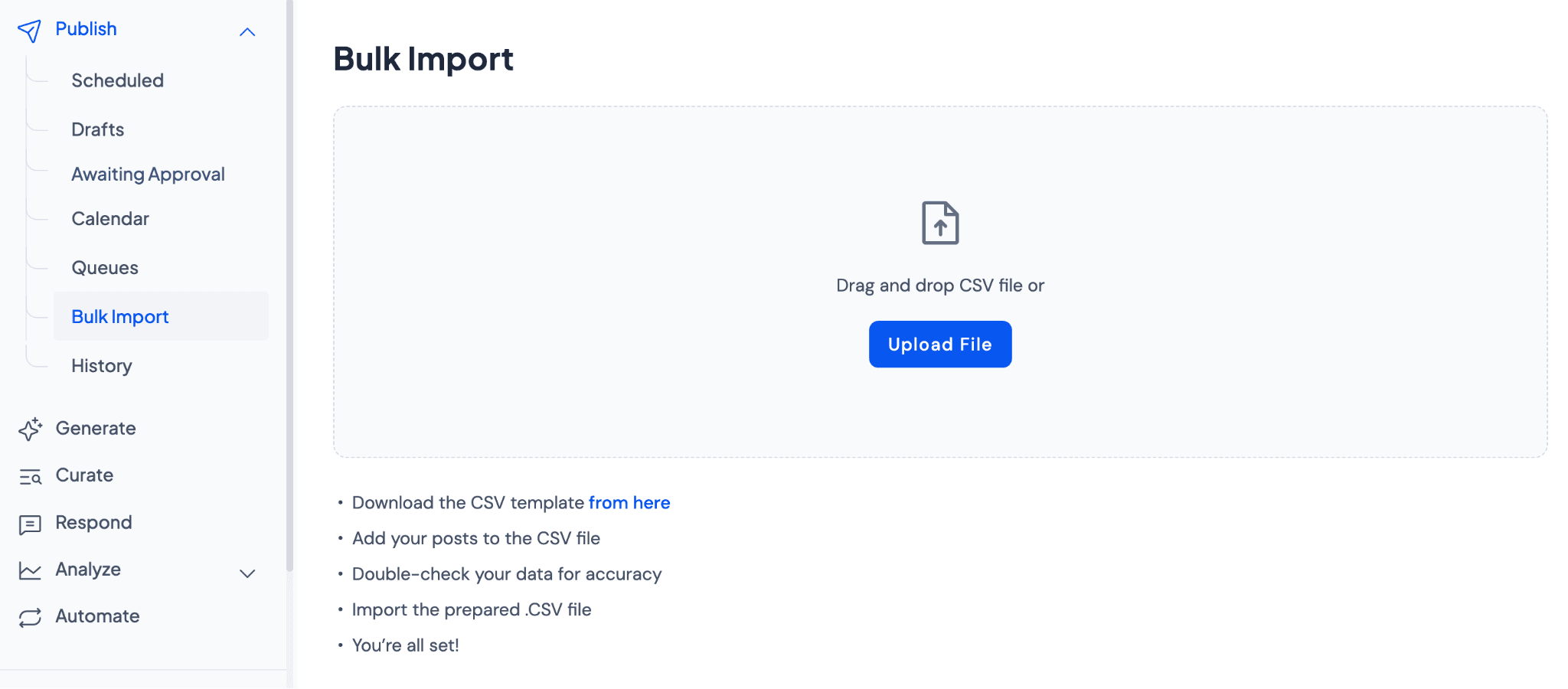The height and width of the screenshot is (689, 1568).
Task: Open the Scheduled posts page
Action: coord(117,80)
